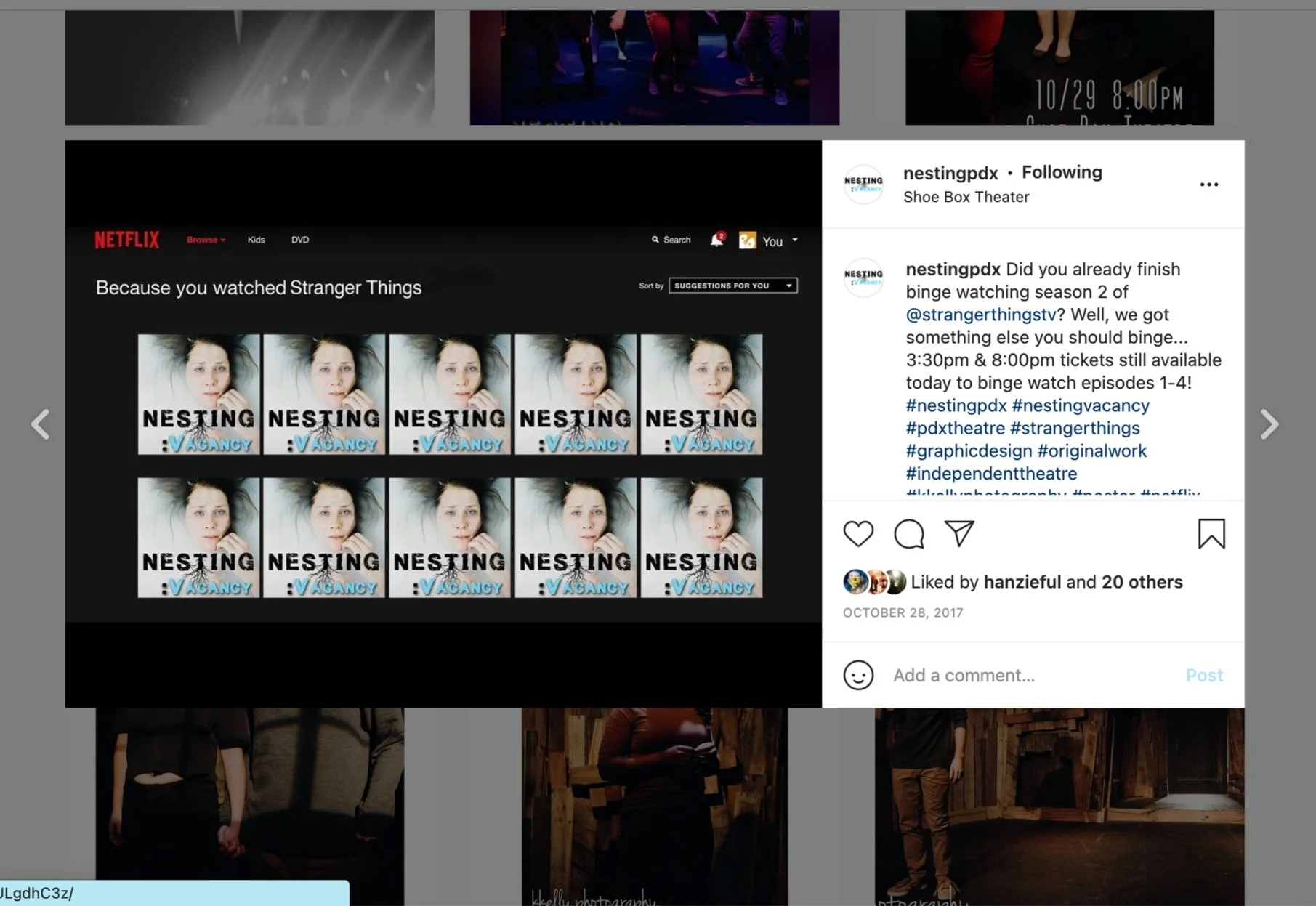The image size is (1316, 906).
Task: Click in the Add a comment field
Action: coord(1033,675)
